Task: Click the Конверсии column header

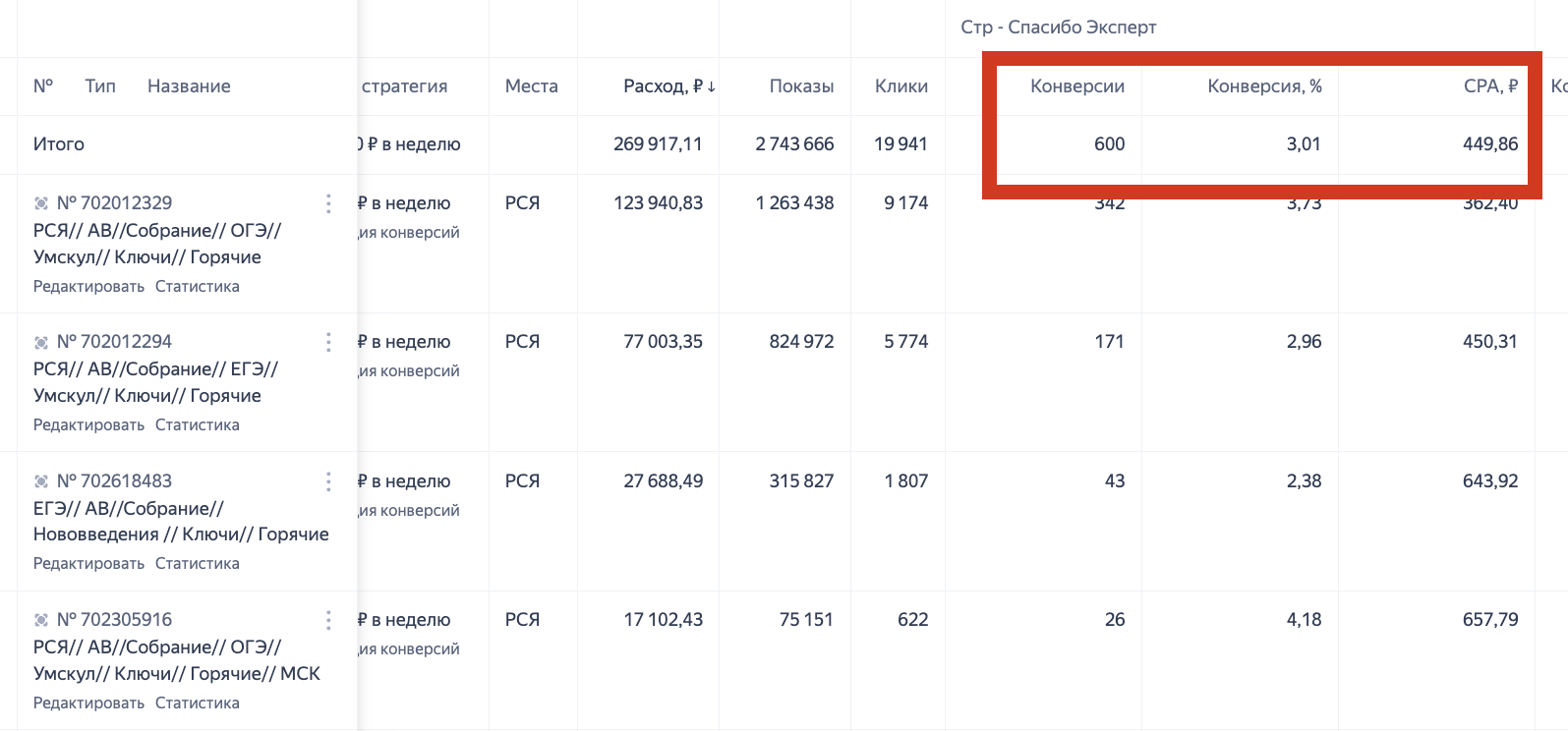Action: tap(1076, 86)
